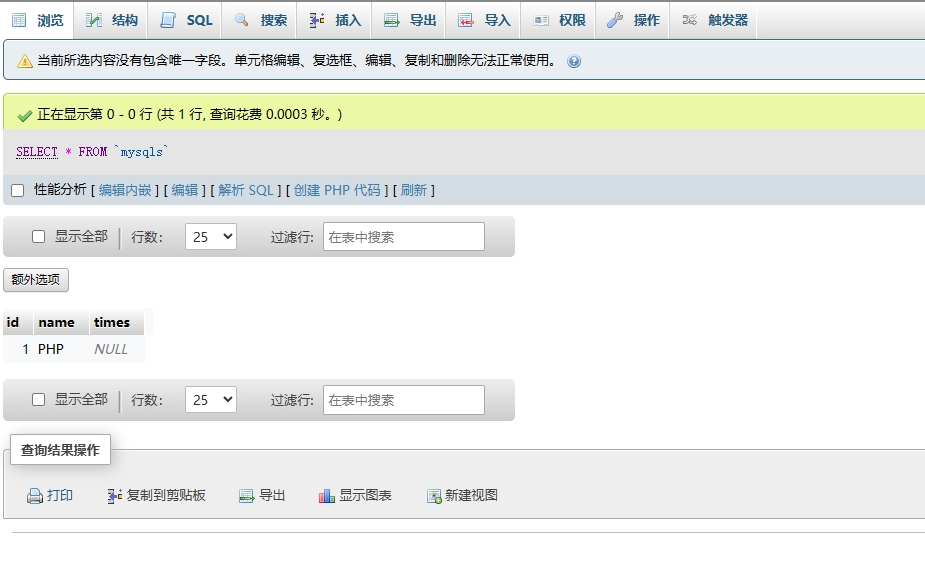Expand the 额外选项 options panel
Image resolution: width=925 pixels, height=580 pixels.
pos(38,280)
